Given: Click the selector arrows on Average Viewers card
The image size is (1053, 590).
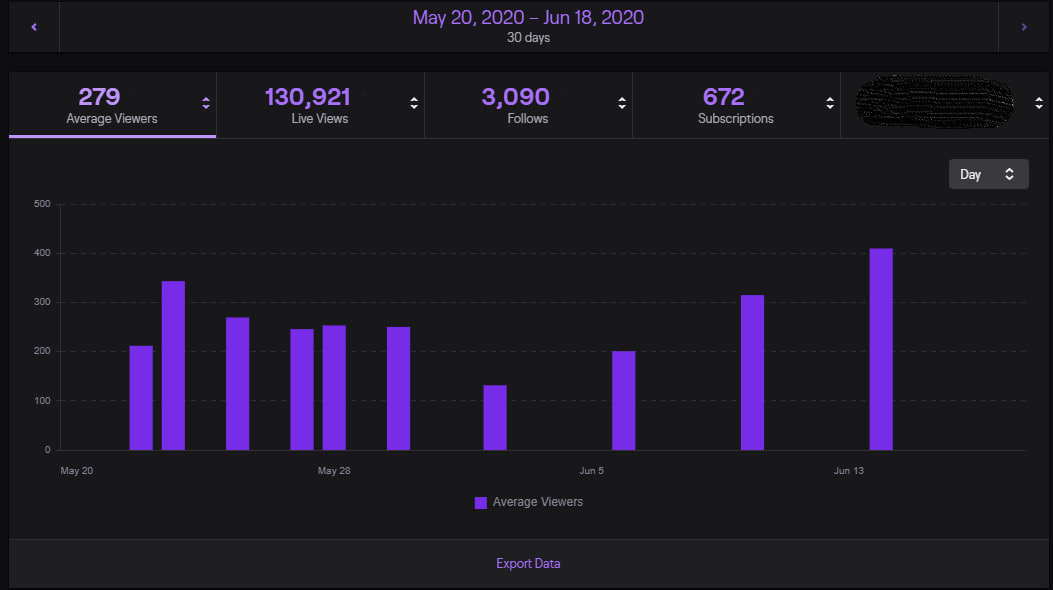Looking at the screenshot, I should (206, 102).
